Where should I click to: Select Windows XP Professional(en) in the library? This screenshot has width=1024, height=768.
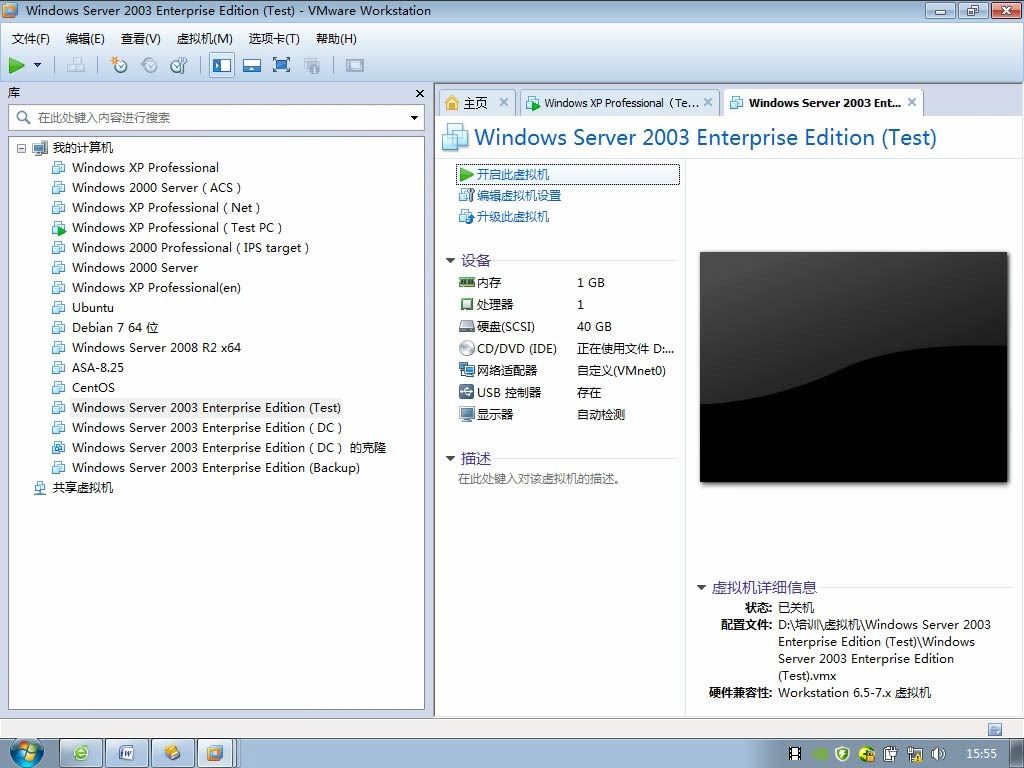156,288
